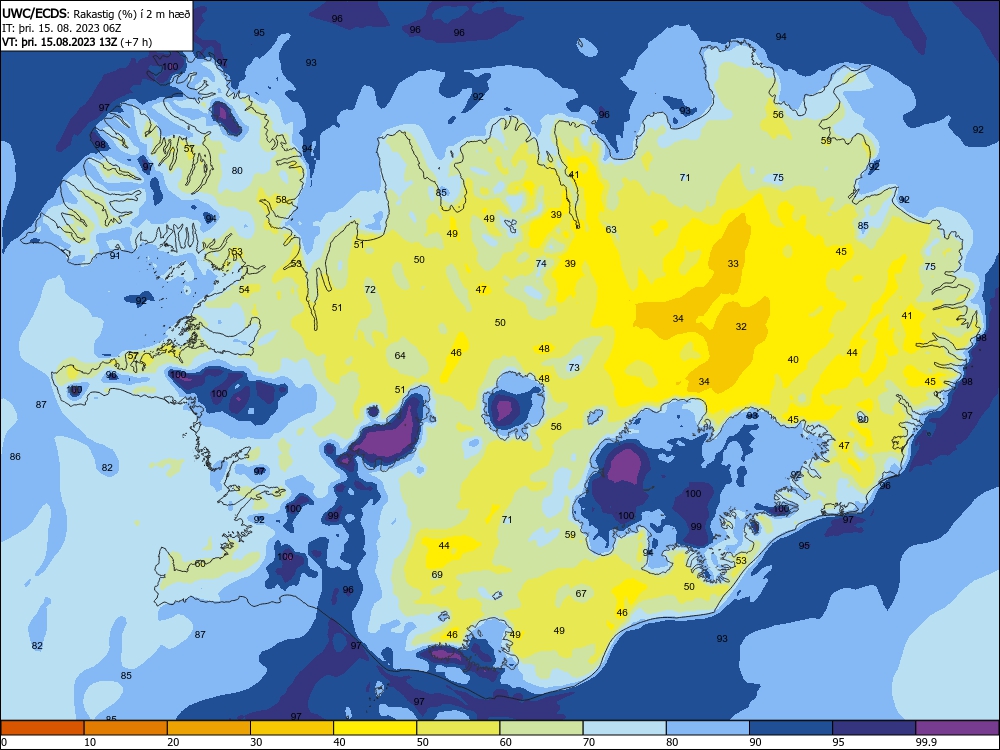Select the offshore map value '86'
This screenshot has height=750, width=1000.
pyautogui.click(x=15, y=457)
